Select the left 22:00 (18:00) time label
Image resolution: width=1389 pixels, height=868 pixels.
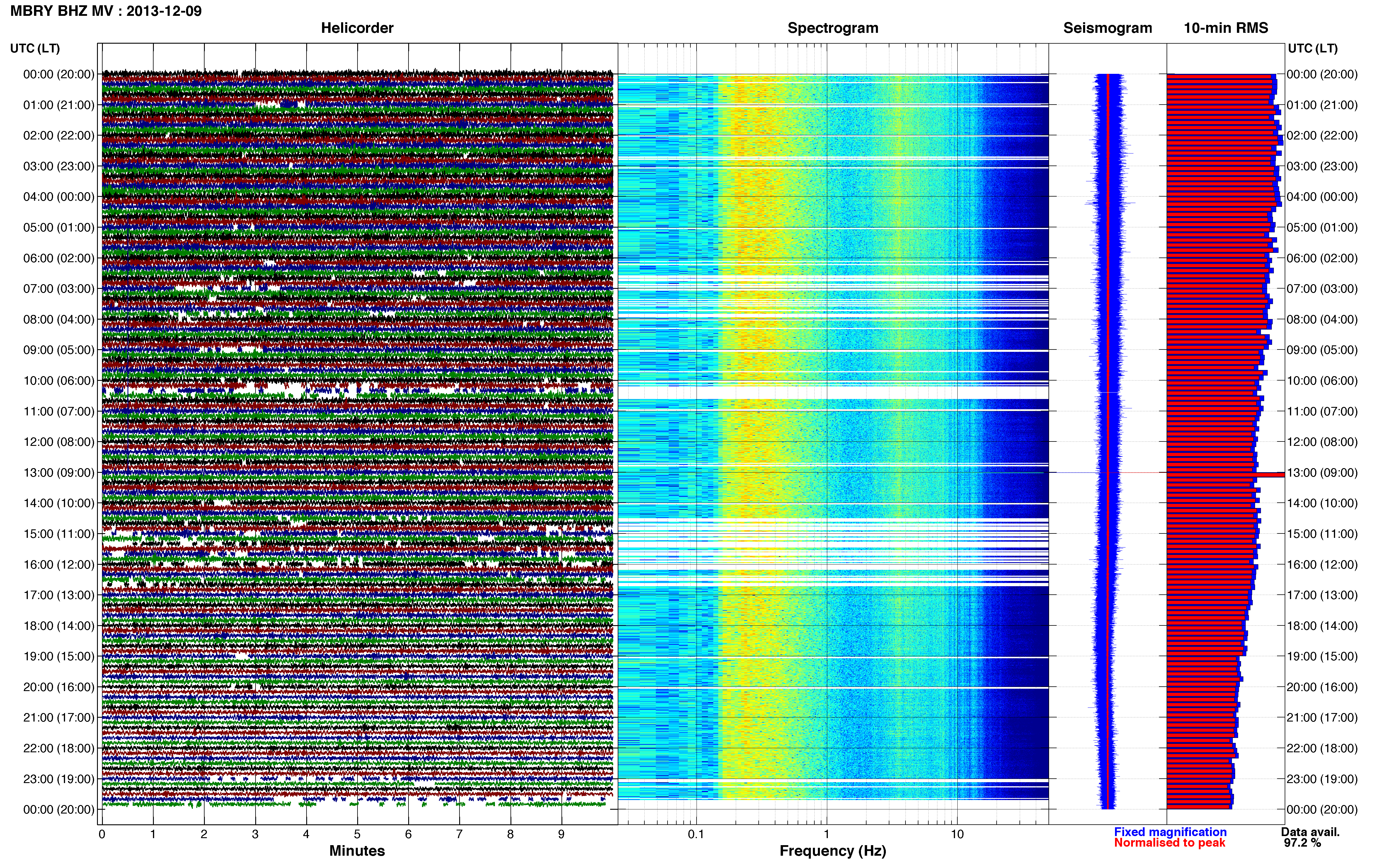tap(59, 748)
